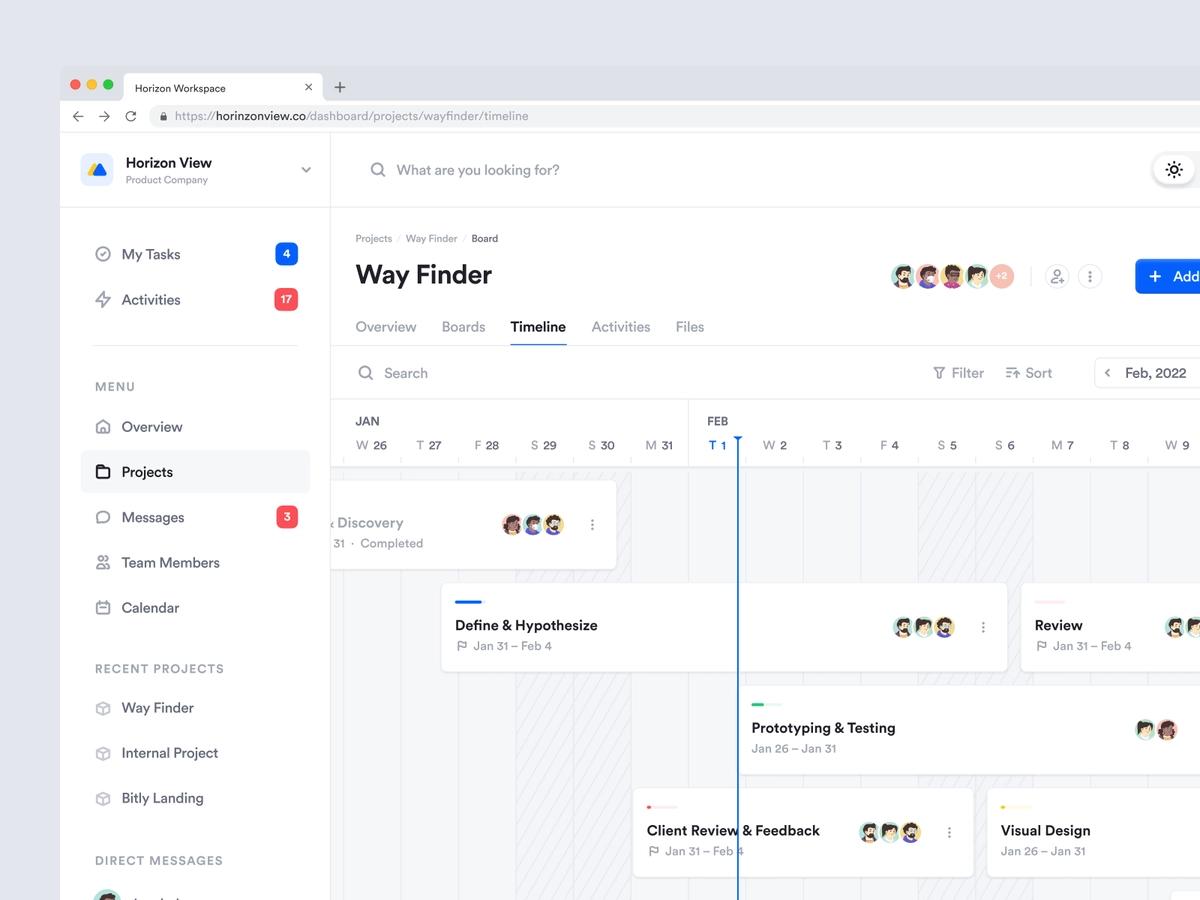
Task: Open recent project Bitly Landing
Action: click(x=162, y=798)
